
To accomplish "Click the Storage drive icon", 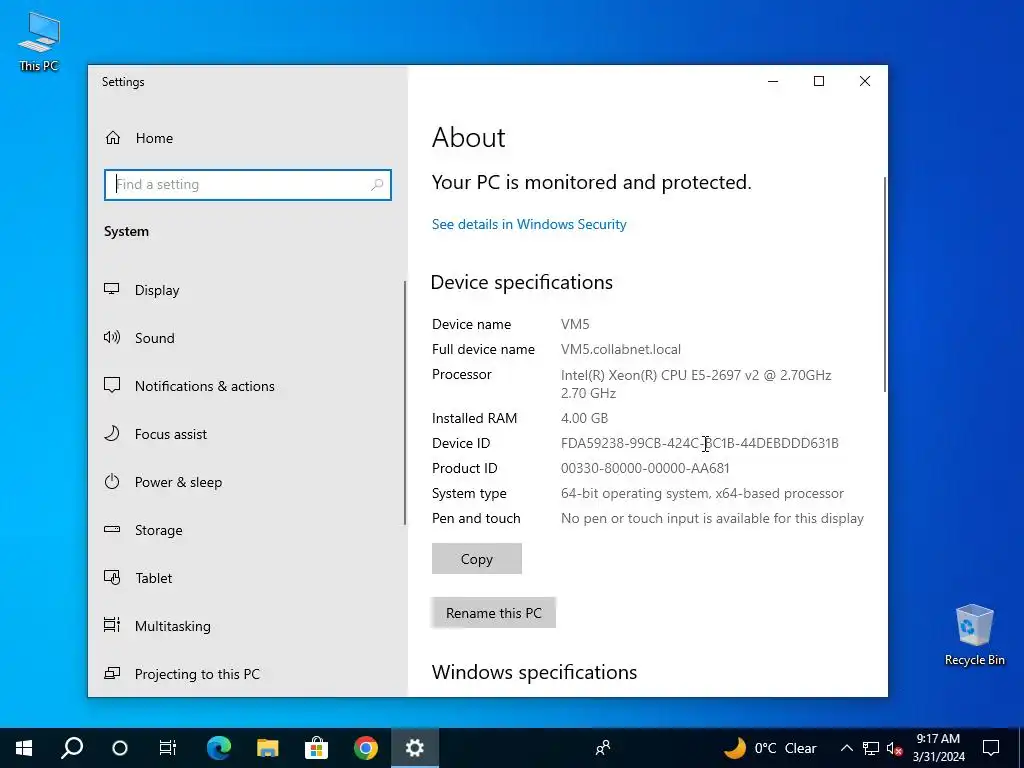I will coord(112,530).
